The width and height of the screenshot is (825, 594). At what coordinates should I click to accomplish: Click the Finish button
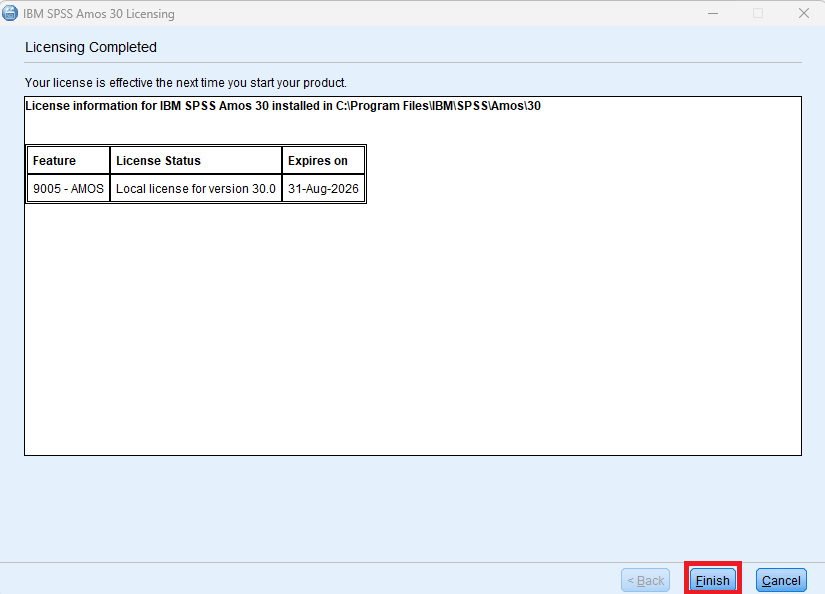pos(712,580)
